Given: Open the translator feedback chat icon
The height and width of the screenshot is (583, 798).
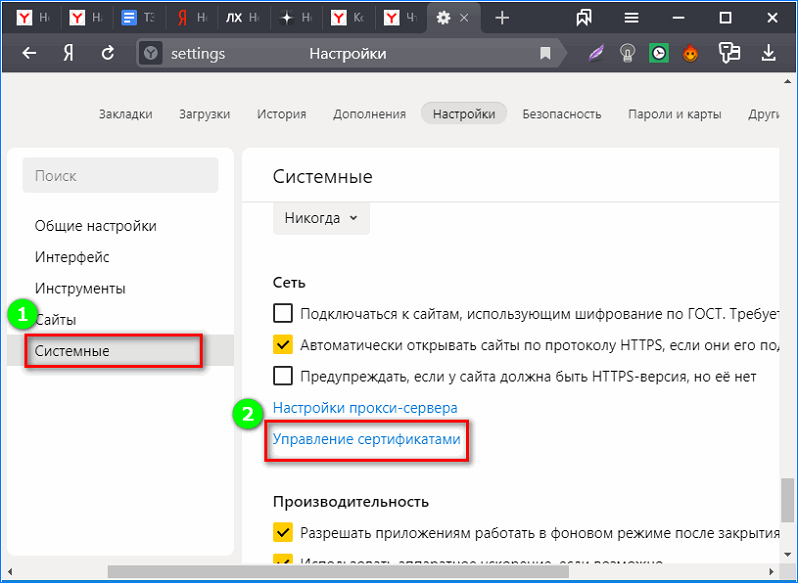Looking at the screenshot, I should [729, 53].
